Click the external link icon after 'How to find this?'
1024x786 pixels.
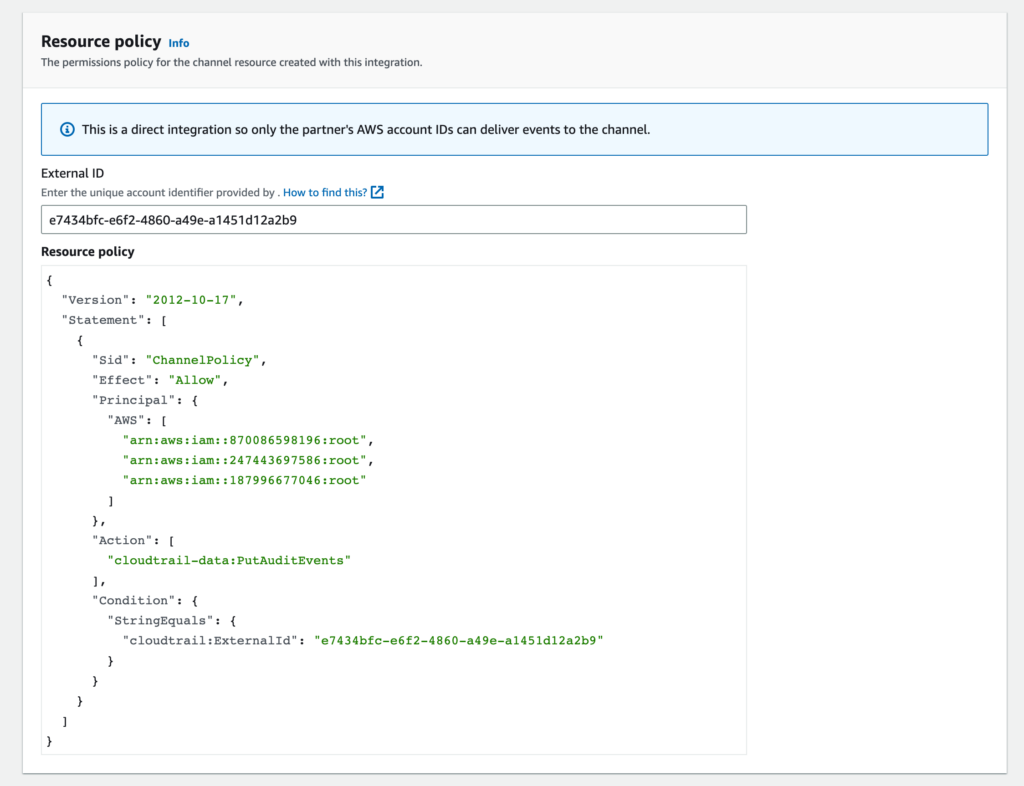pyautogui.click(x=377, y=192)
